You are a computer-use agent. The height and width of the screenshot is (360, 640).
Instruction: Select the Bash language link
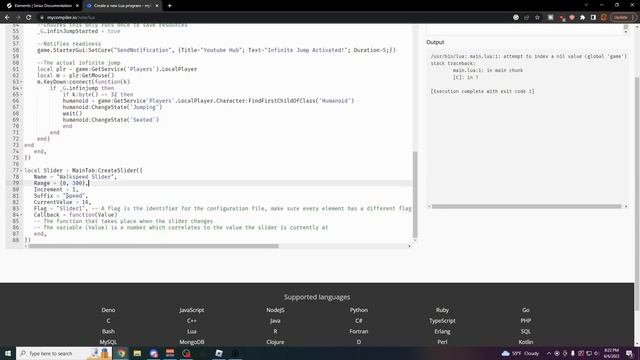pos(108,331)
